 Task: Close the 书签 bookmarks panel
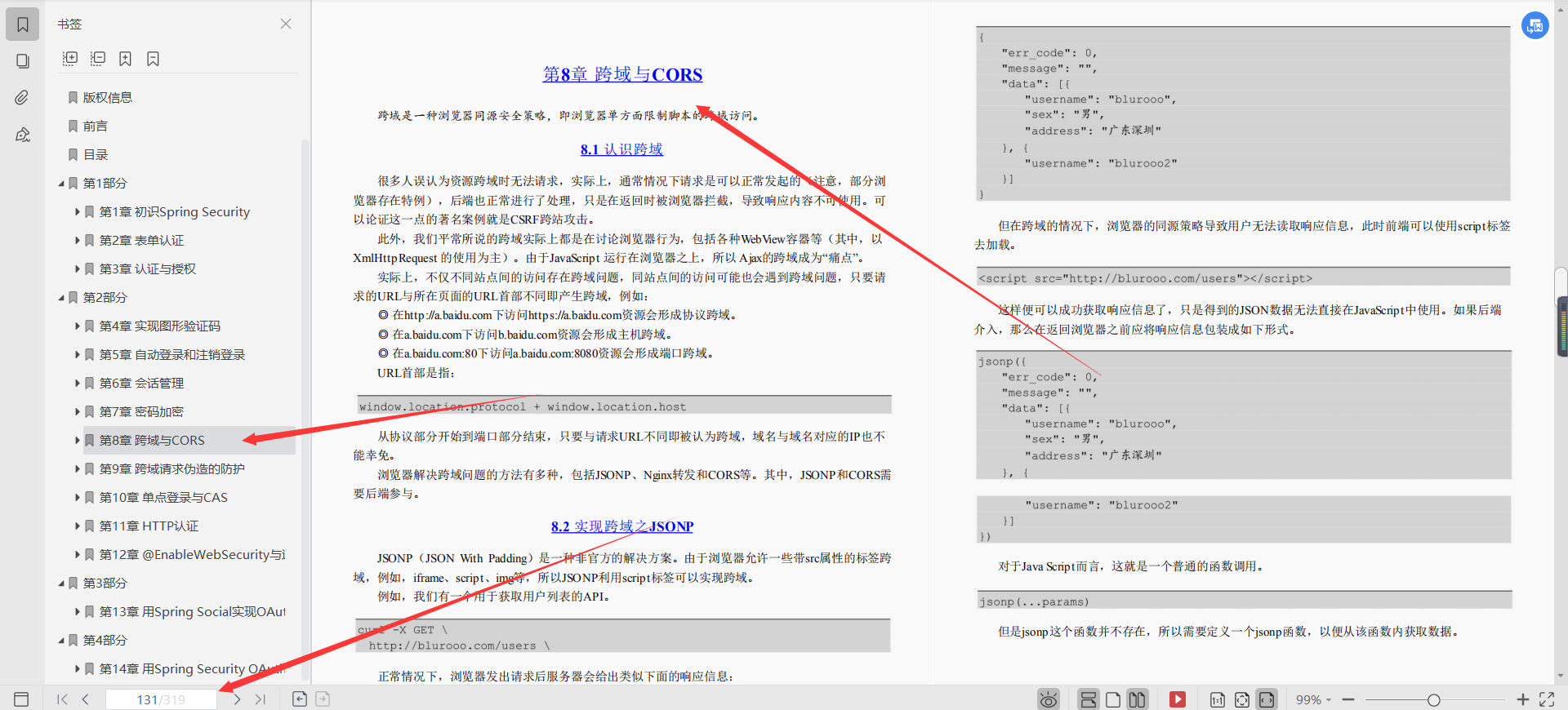[x=286, y=24]
